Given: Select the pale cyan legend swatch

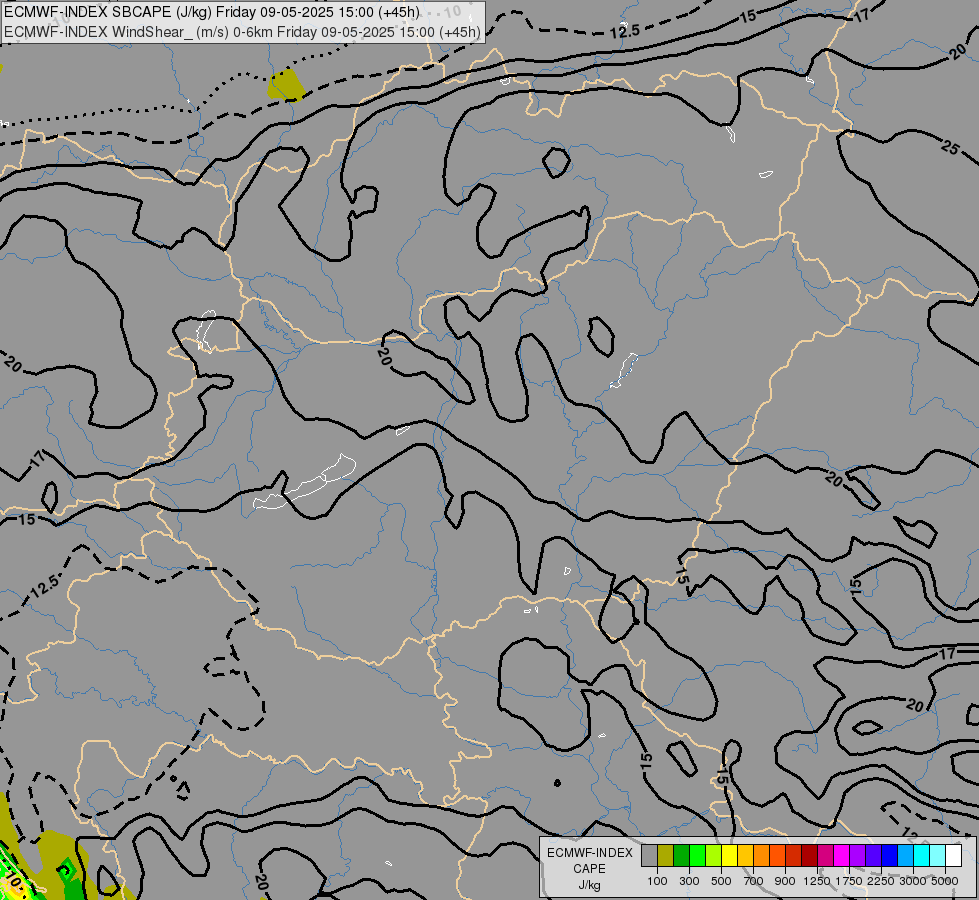Looking at the screenshot, I should point(938,856).
